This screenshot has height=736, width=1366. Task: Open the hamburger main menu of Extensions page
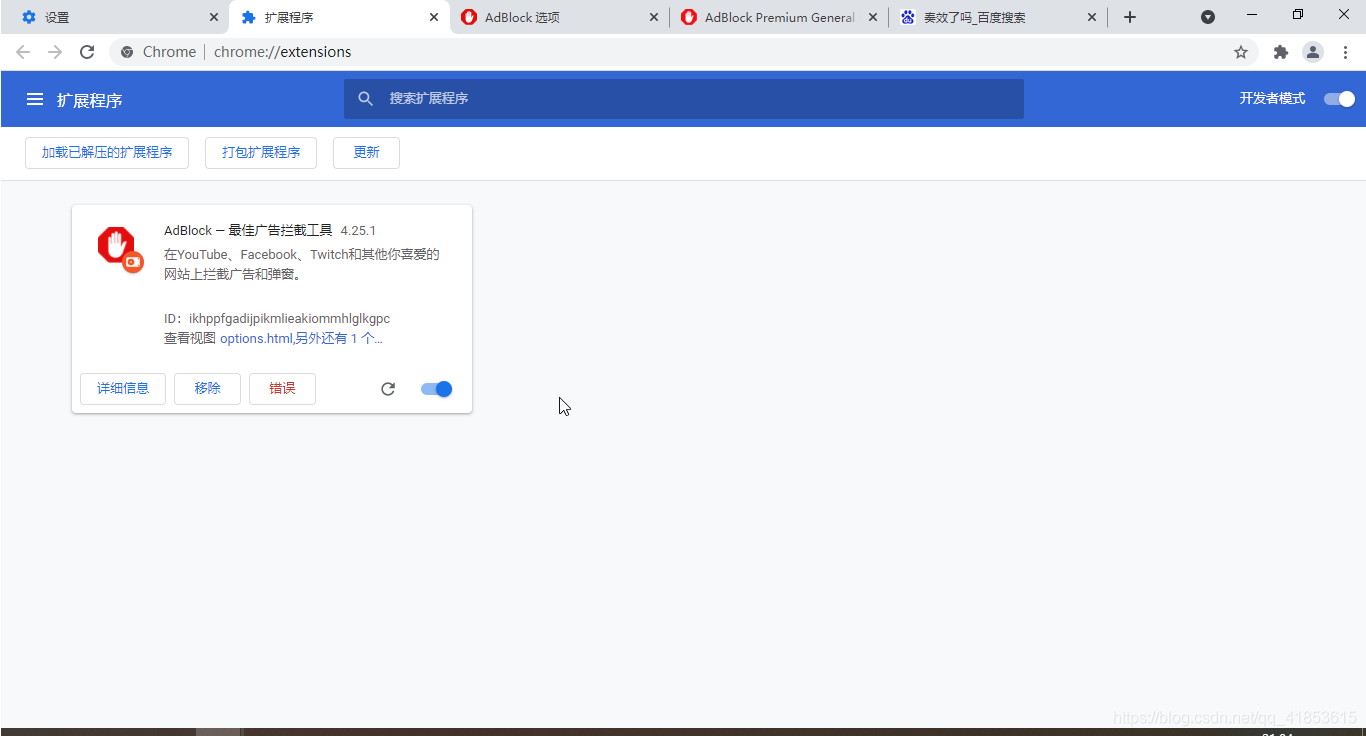(x=35, y=99)
